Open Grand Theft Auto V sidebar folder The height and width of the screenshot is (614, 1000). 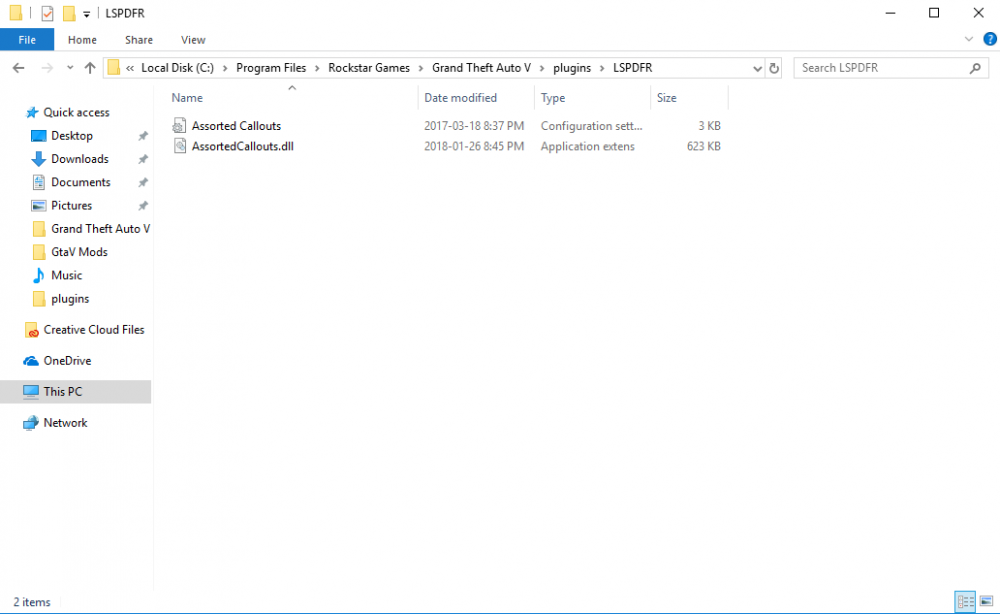click(x=100, y=229)
